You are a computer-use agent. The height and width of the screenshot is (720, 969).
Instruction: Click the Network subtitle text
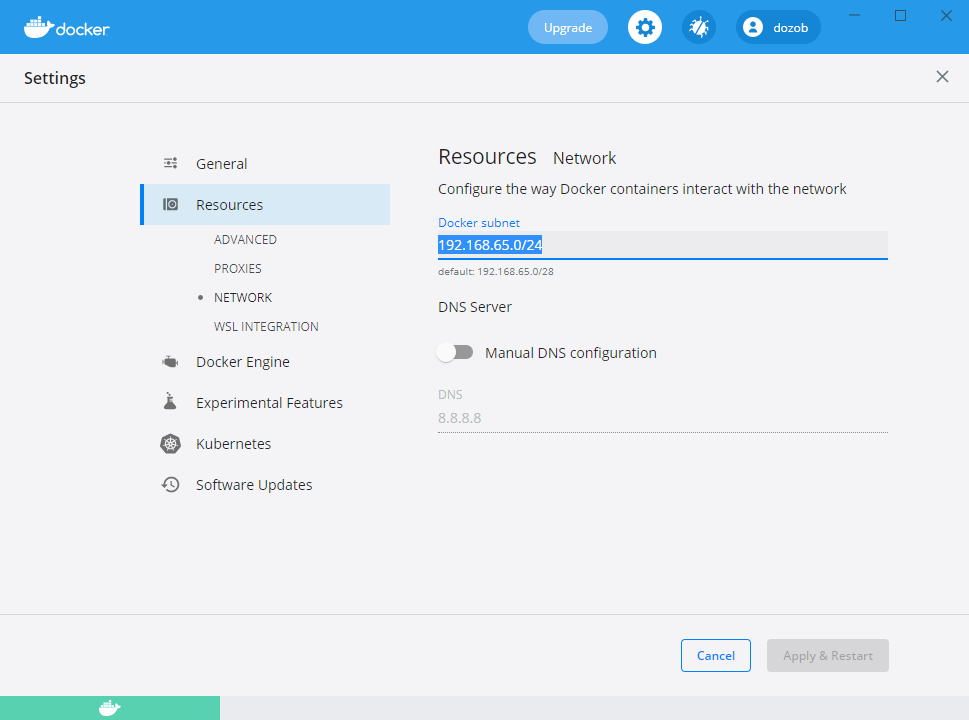[x=584, y=158]
